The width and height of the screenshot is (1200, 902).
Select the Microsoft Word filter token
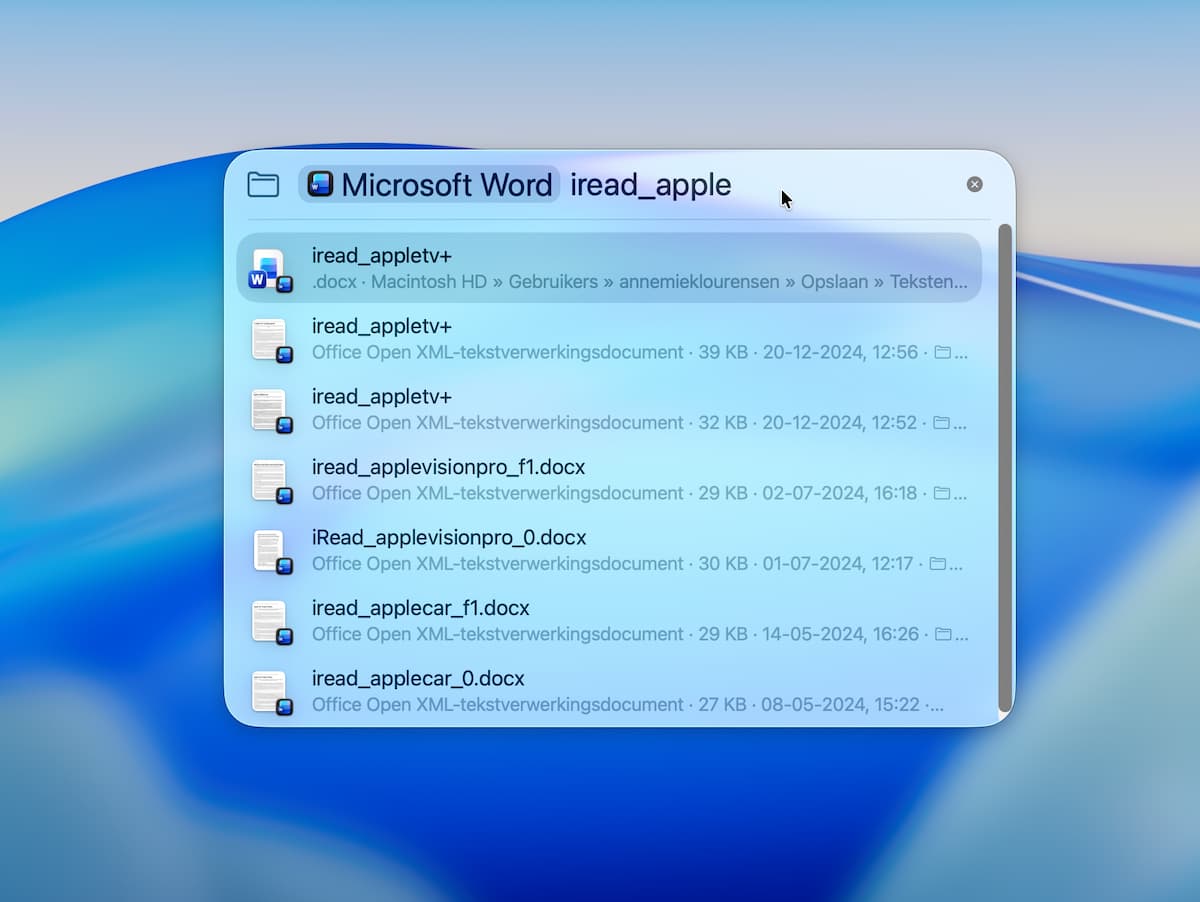(429, 185)
